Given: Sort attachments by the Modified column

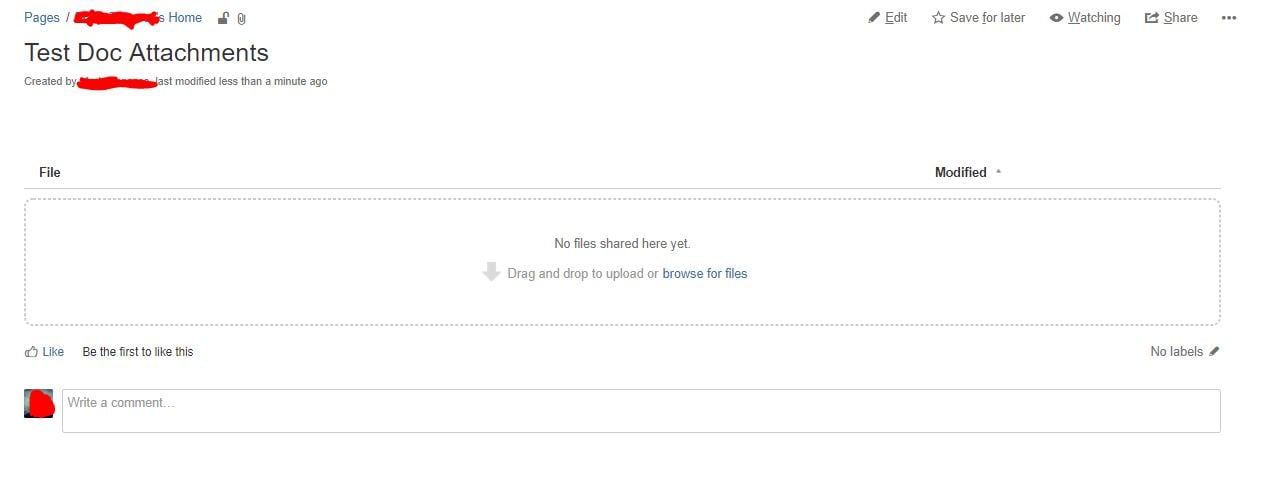Looking at the screenshot, I should pyautogui.click(x=961, y=172).
